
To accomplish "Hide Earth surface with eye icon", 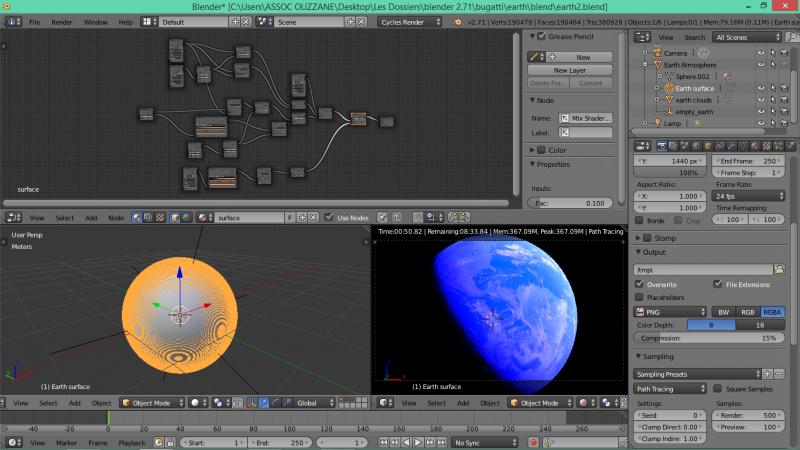I will point(760,88).
